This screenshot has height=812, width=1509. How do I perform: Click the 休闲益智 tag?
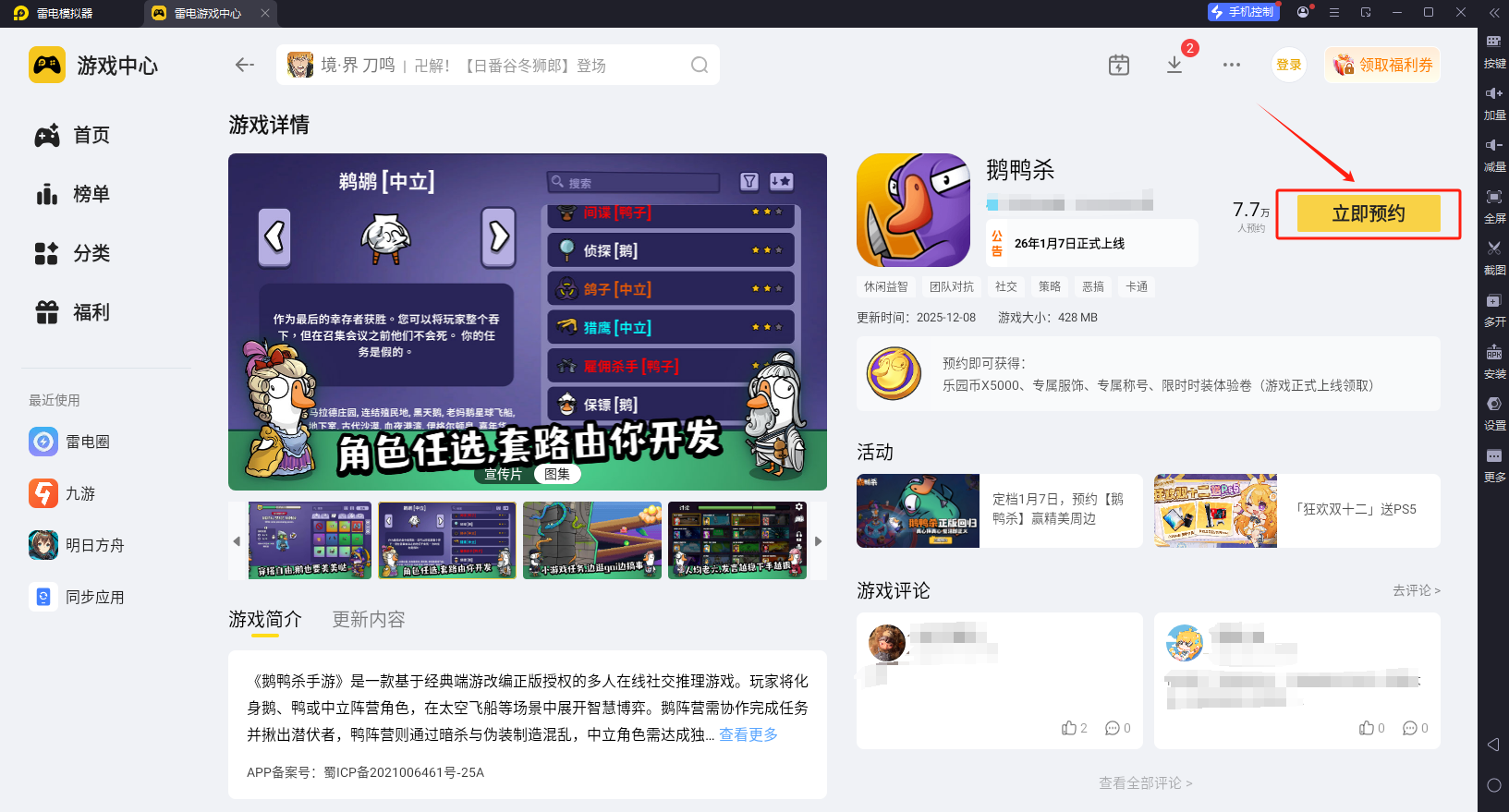[x=886, y=287]
